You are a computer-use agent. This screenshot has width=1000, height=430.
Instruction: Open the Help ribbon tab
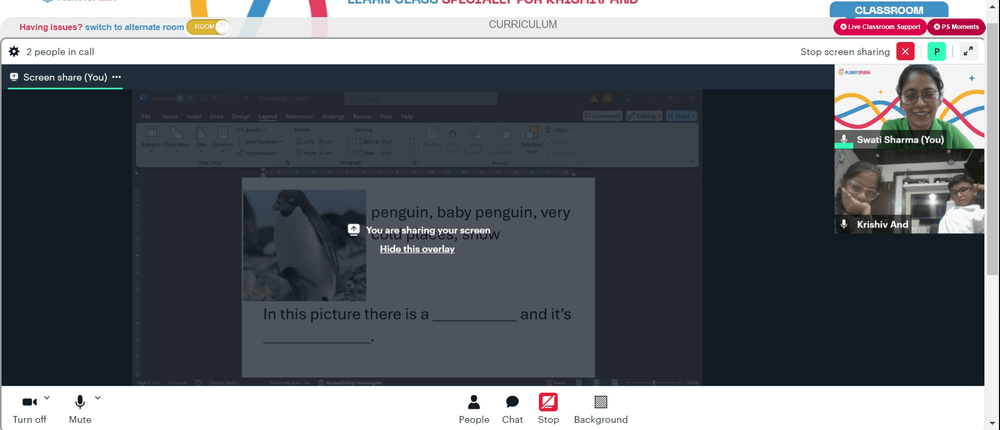tap(407, 117)
